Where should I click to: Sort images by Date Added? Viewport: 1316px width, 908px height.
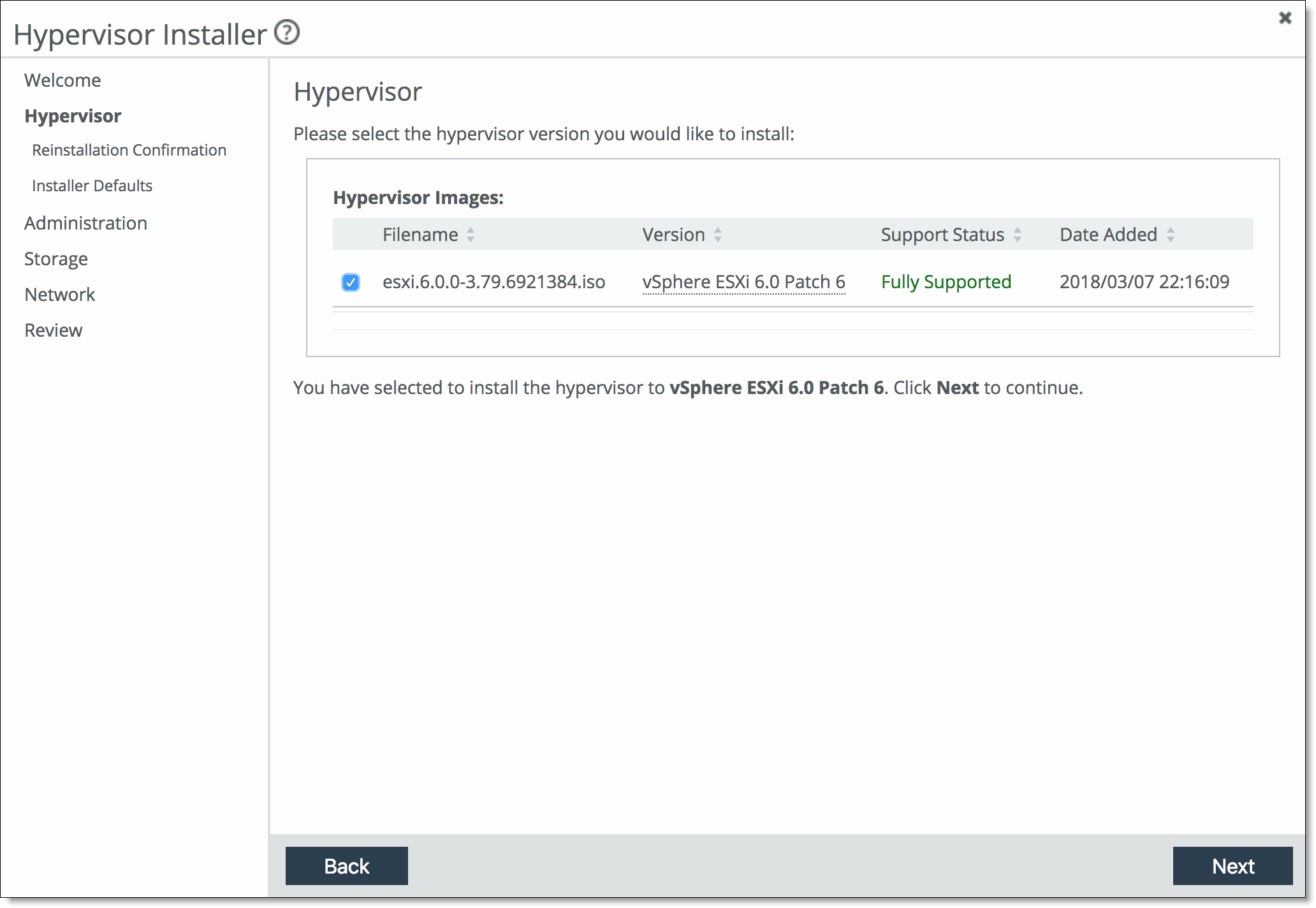tap(1171, 235)
